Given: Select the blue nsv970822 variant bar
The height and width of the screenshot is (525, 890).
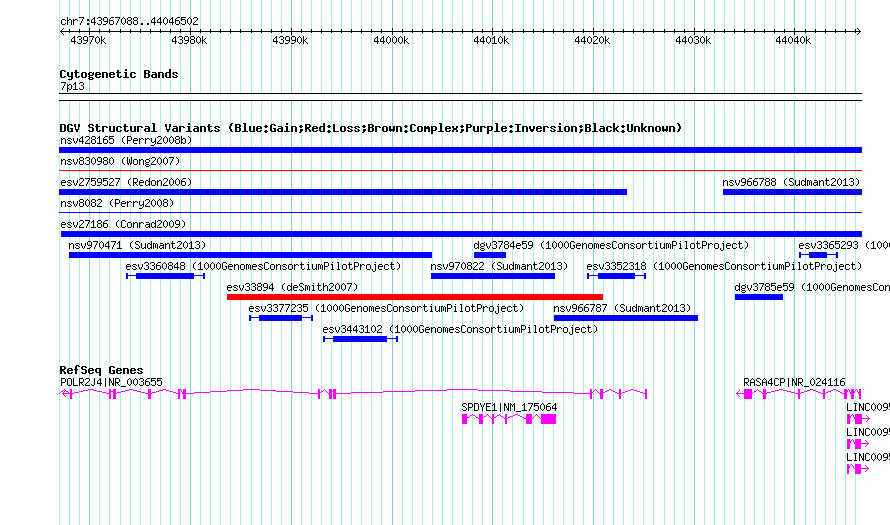Looking at the screenshot, I should click(493, 276).
